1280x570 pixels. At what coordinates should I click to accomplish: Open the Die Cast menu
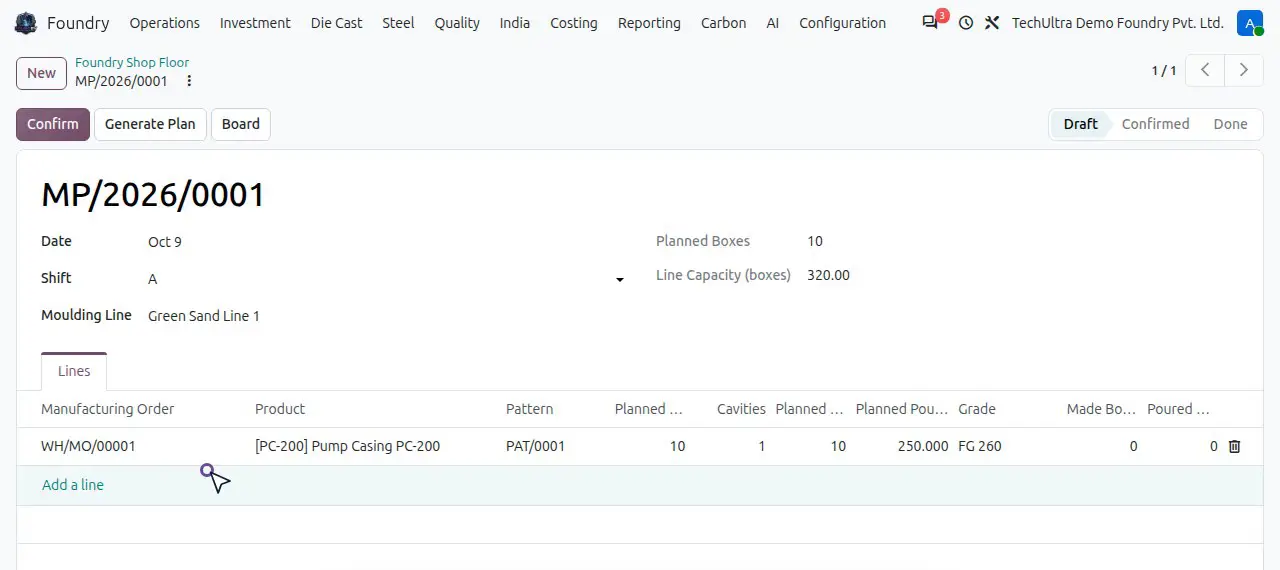pos(337,23)
